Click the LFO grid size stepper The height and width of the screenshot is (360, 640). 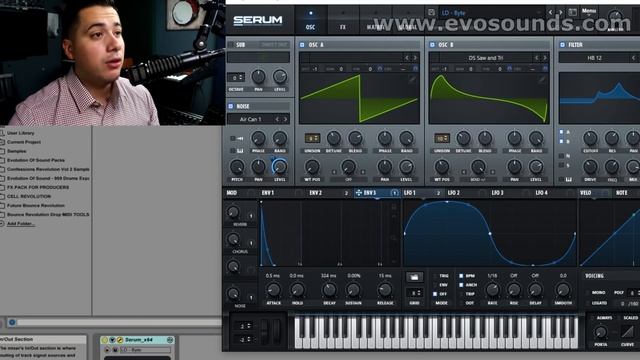(414, 293)
